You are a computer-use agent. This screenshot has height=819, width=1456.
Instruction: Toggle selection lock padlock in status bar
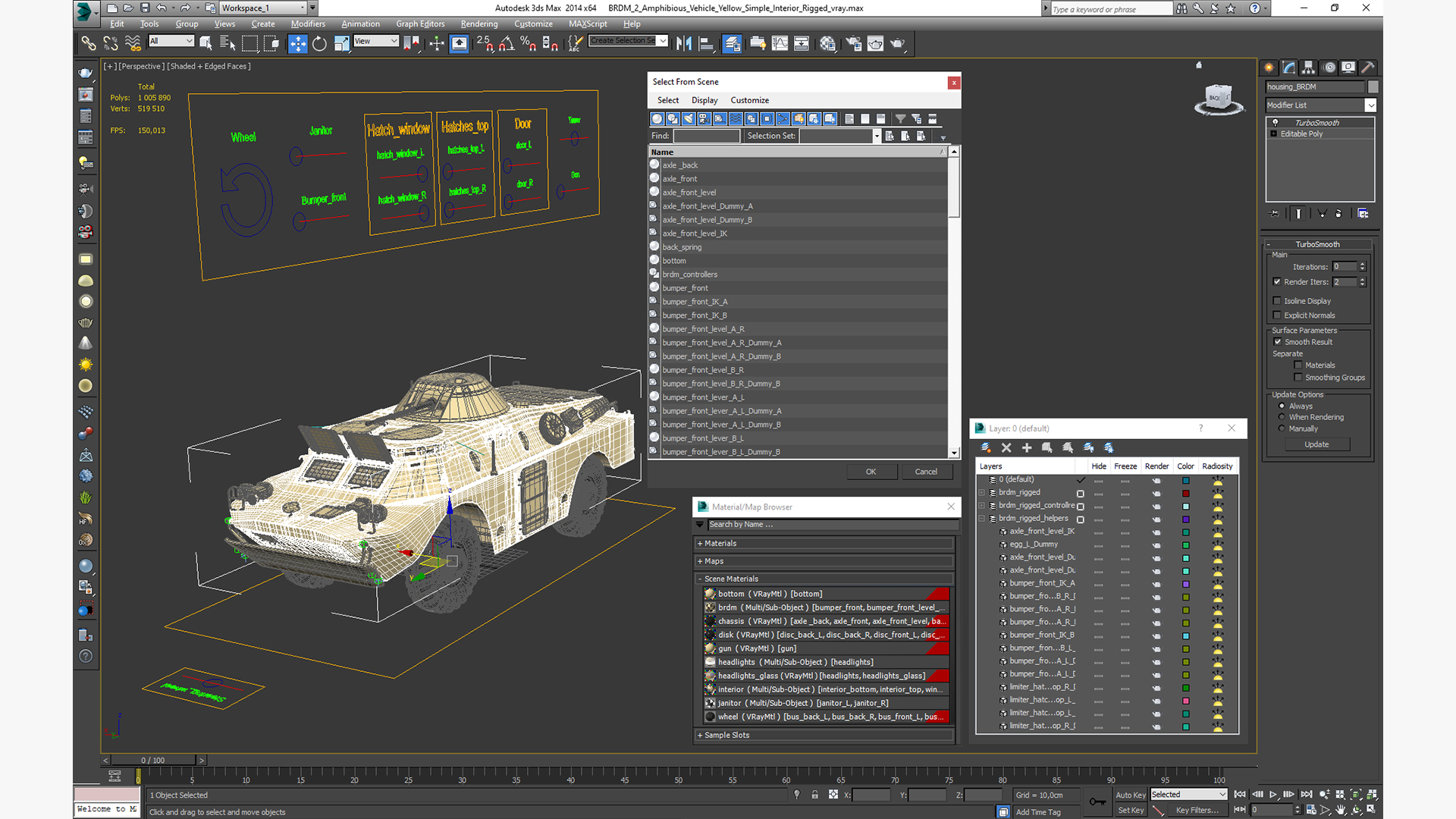tap(814, 795)
